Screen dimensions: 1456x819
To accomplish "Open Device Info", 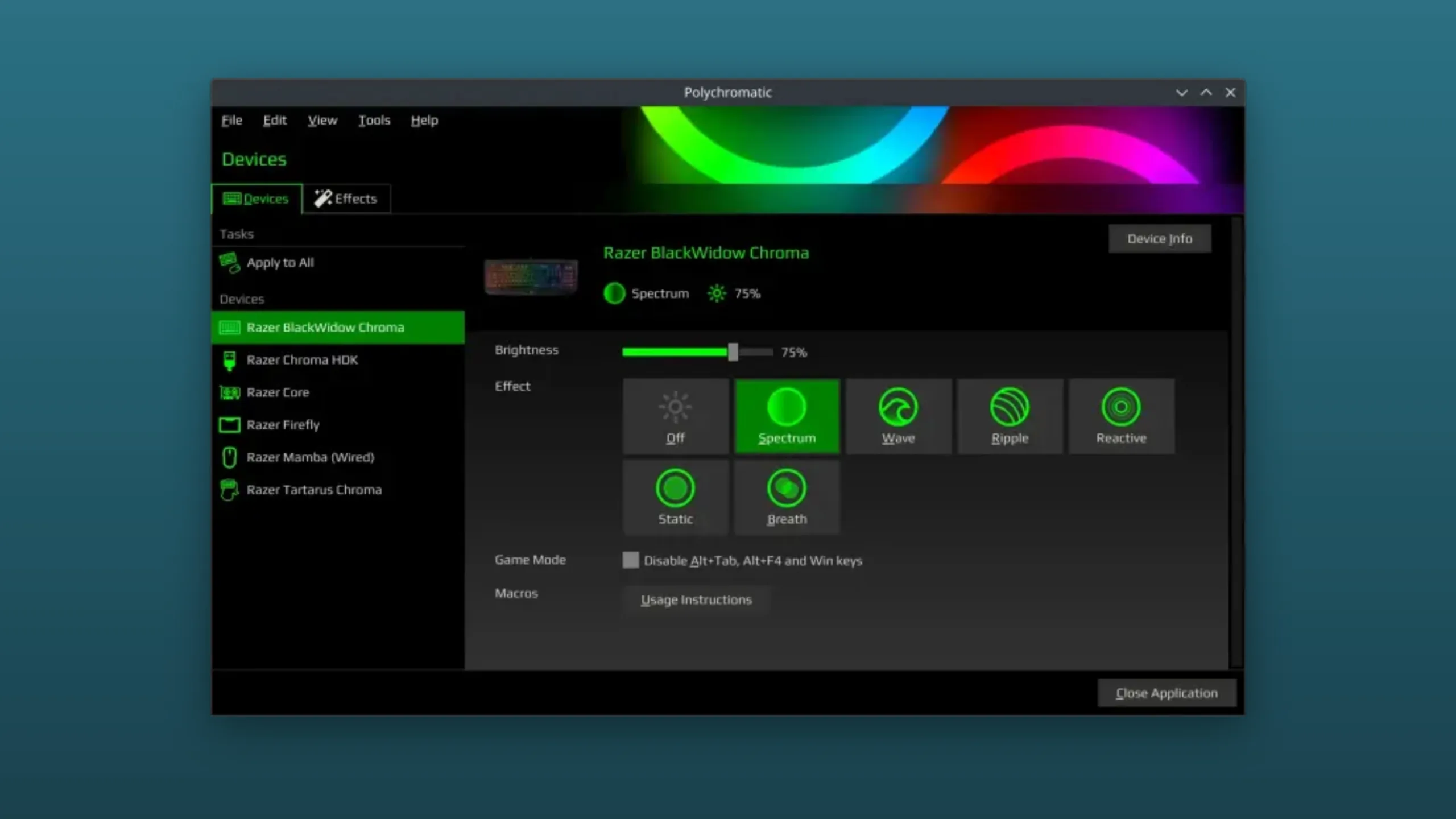I will pyautogui.click(x=1160, y=239).
